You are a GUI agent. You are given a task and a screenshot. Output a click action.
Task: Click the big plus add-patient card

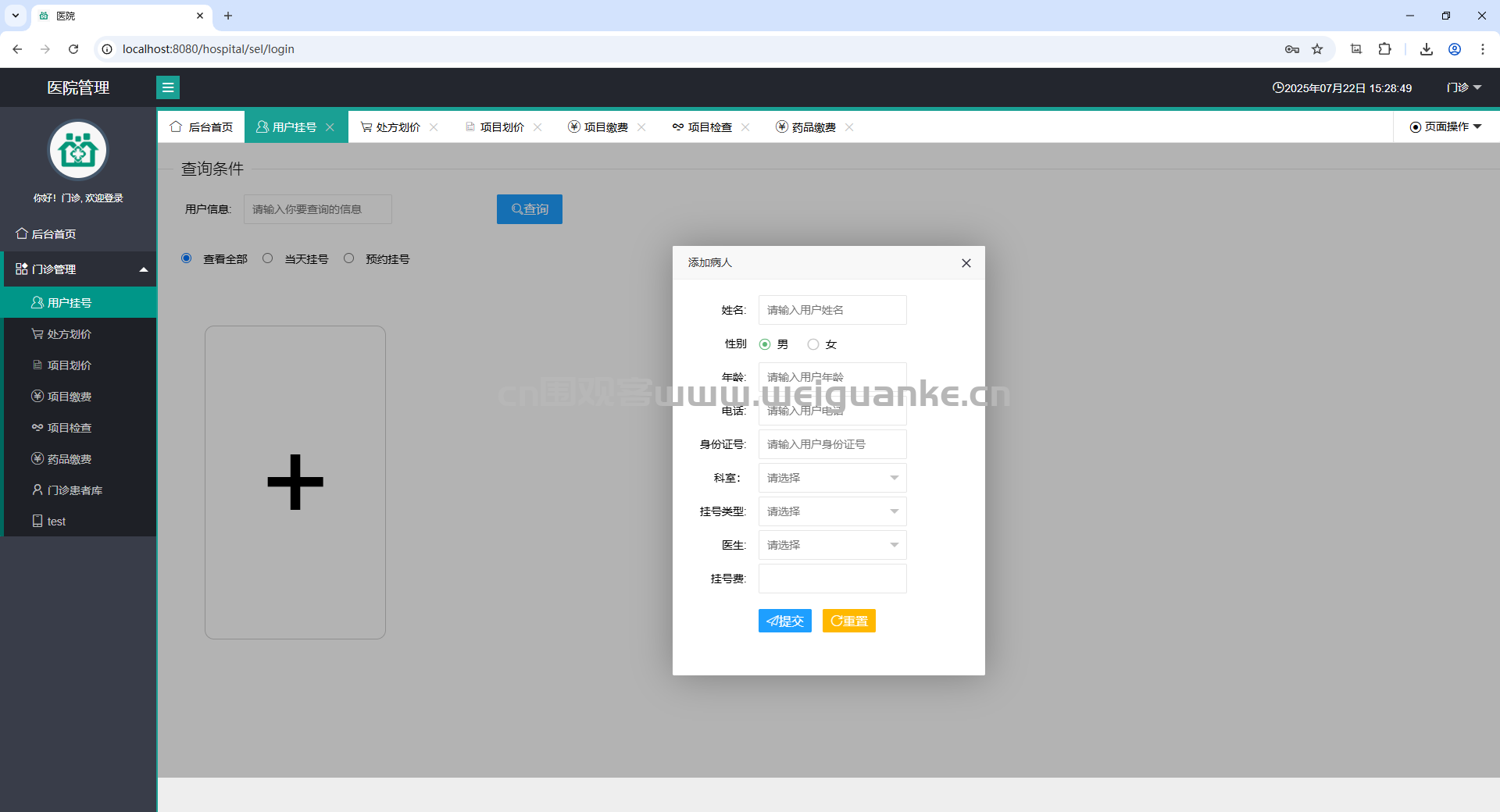(295, 483)
